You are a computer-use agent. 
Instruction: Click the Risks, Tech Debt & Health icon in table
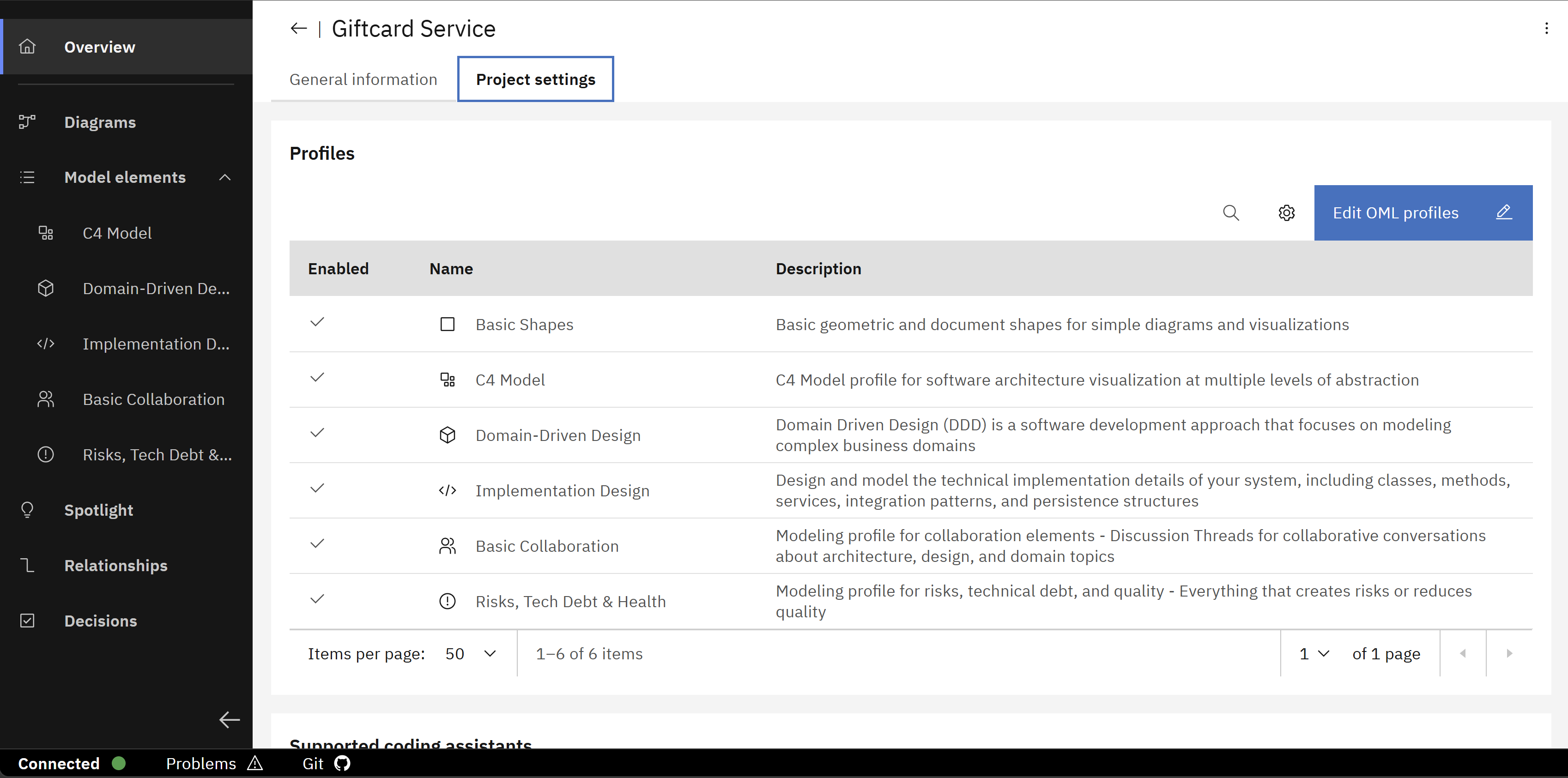(448, 601)
